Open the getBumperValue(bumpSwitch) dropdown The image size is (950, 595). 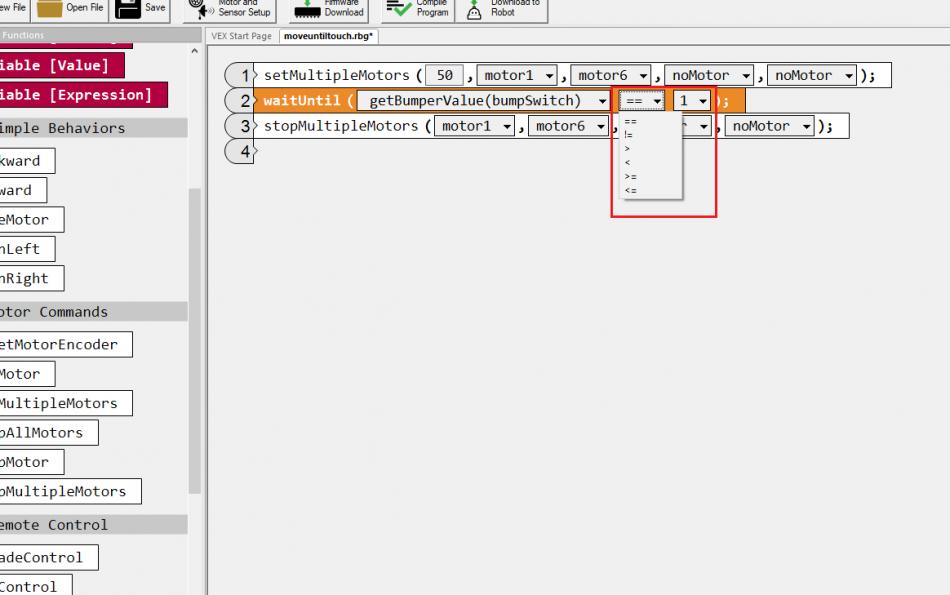click(x=483, y=101)
